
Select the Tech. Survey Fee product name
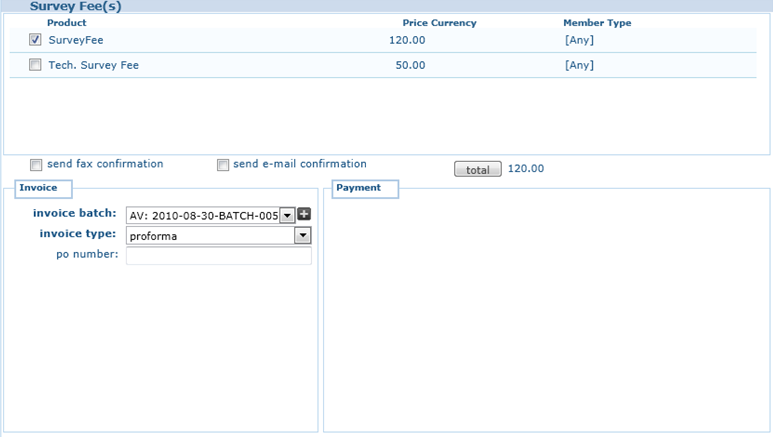tap(93, 66)
